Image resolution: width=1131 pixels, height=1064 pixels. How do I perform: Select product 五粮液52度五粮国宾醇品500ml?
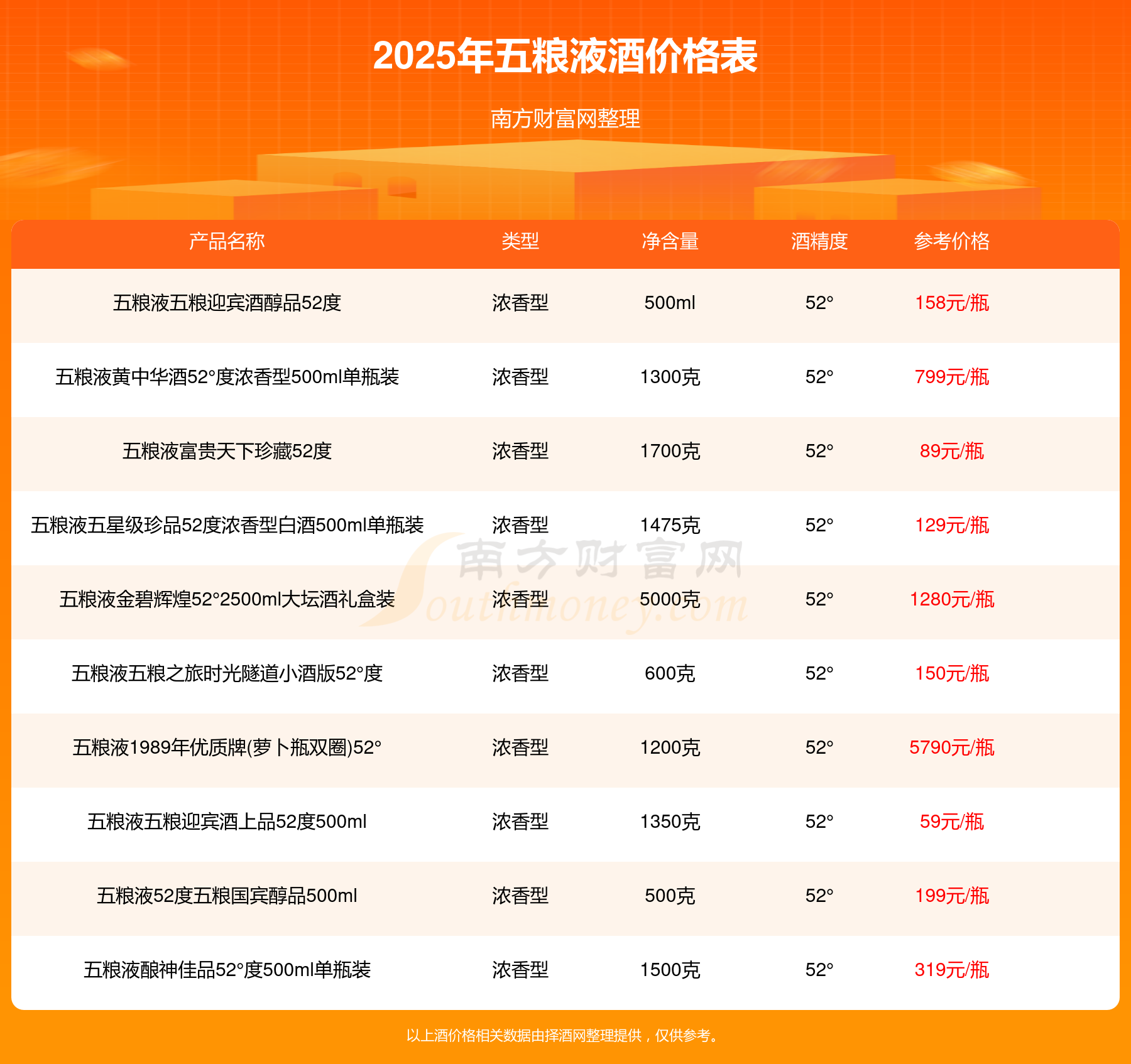coord(227,896)
